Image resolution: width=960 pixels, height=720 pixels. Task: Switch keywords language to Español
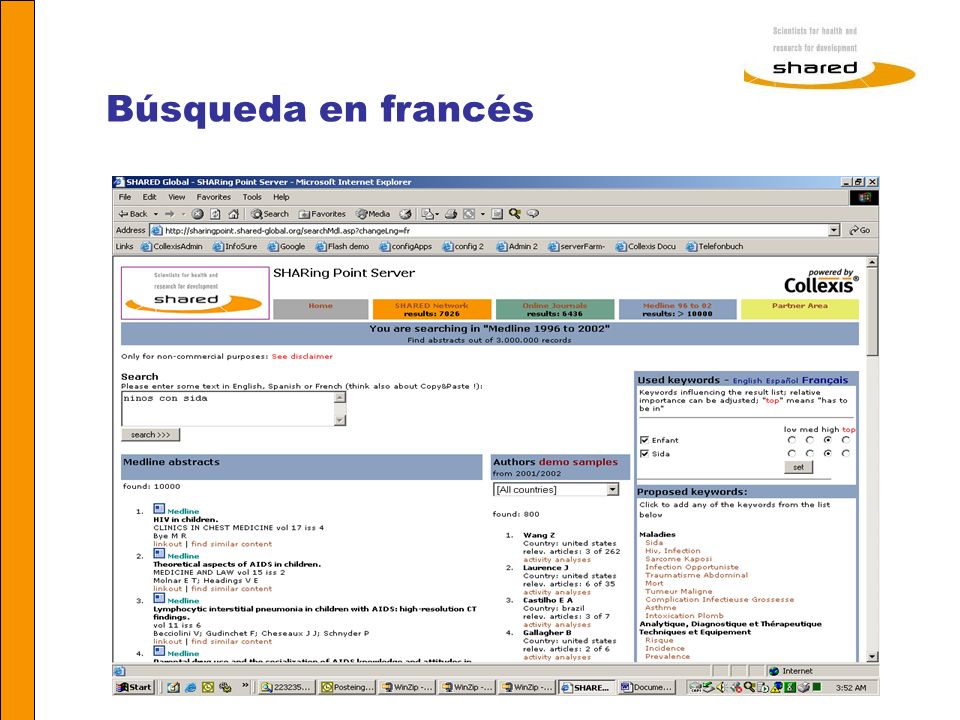782,381
